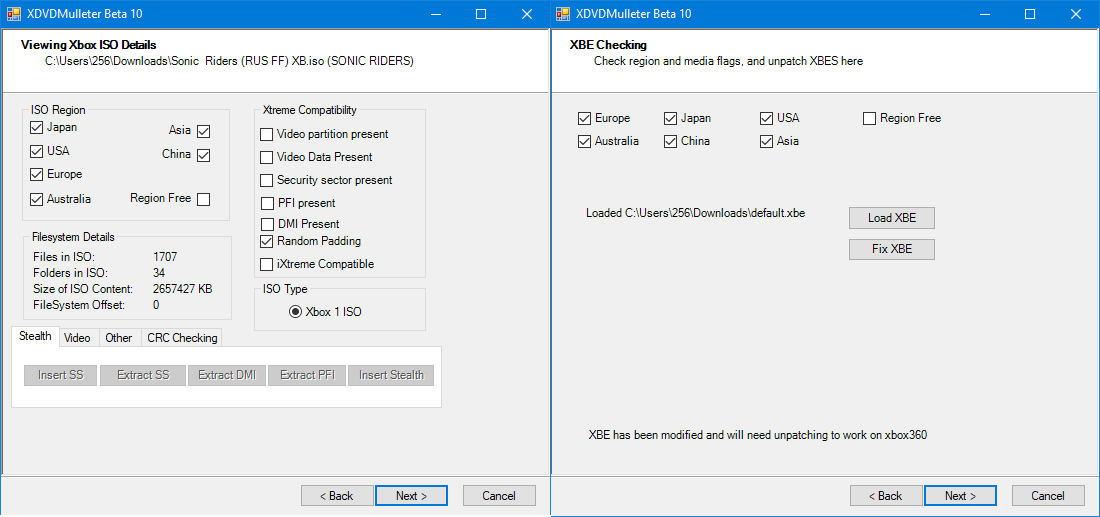Click the ISO file path text

[x=229, y=61]
